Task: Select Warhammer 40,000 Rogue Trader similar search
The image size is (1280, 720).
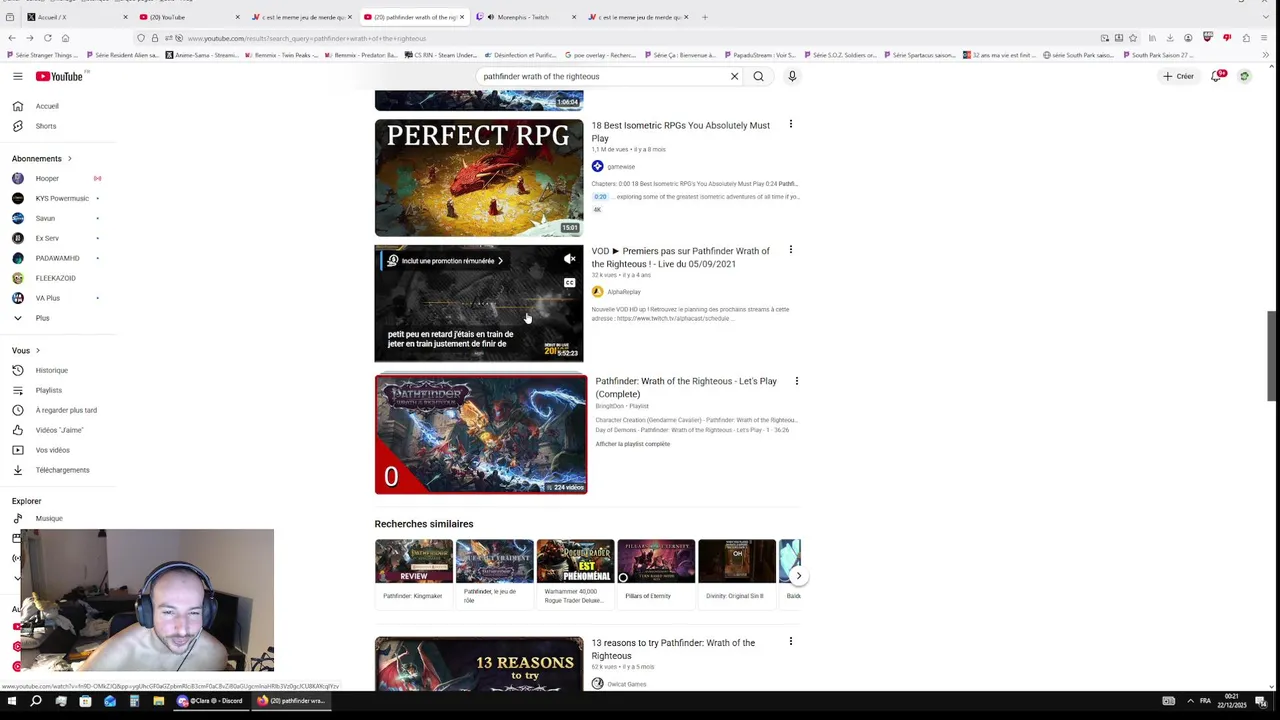Action: [x=575, y=572]
